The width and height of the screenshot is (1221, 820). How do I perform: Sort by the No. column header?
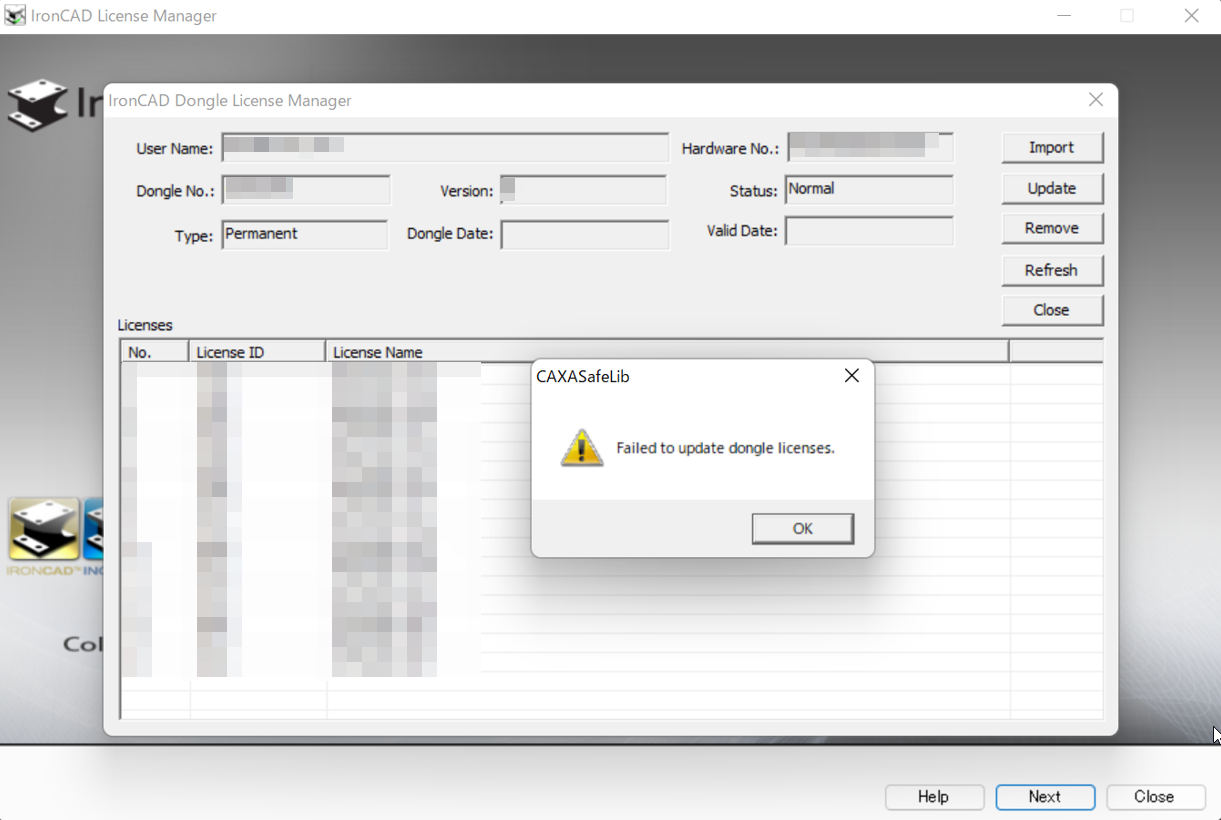point(155,352)
